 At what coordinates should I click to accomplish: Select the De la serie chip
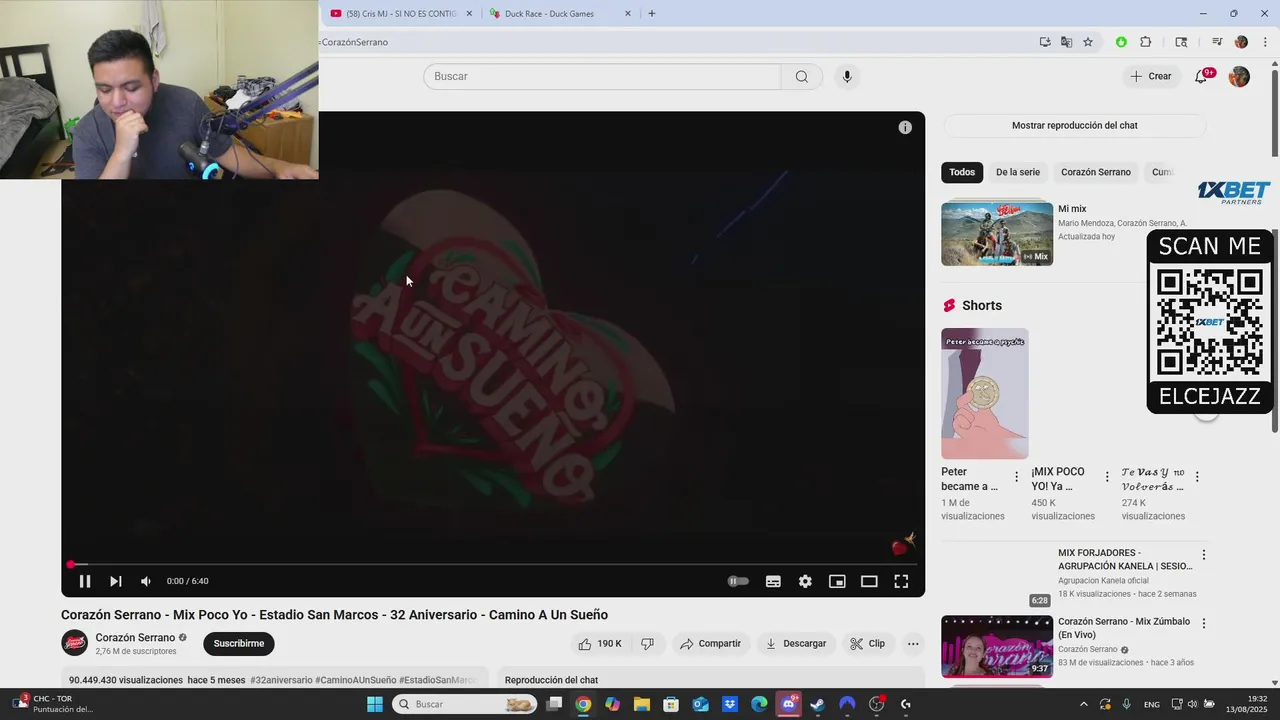click(x=1018, y=172)
